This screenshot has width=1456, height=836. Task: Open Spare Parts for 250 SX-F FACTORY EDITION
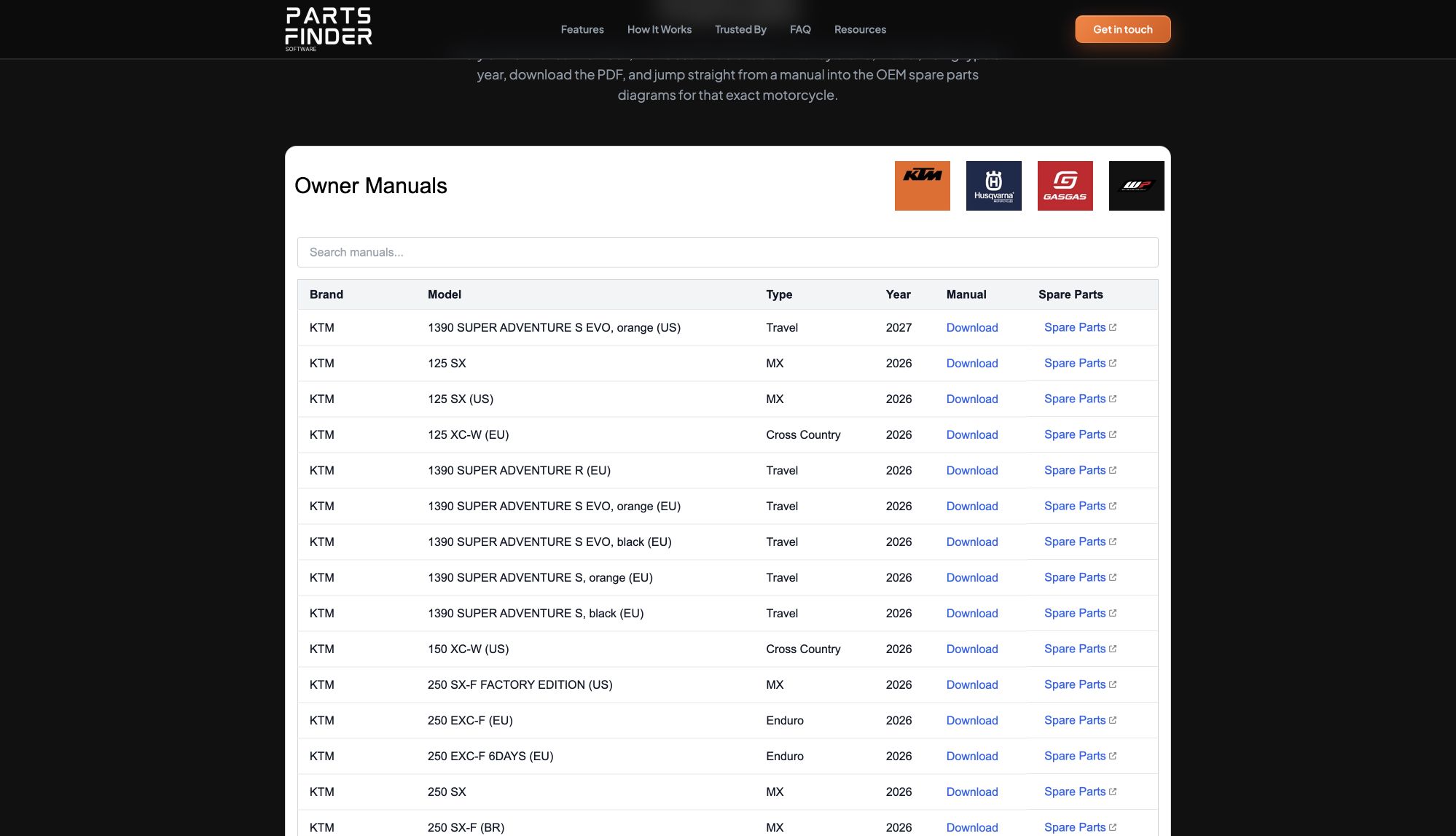(1080, 685)
